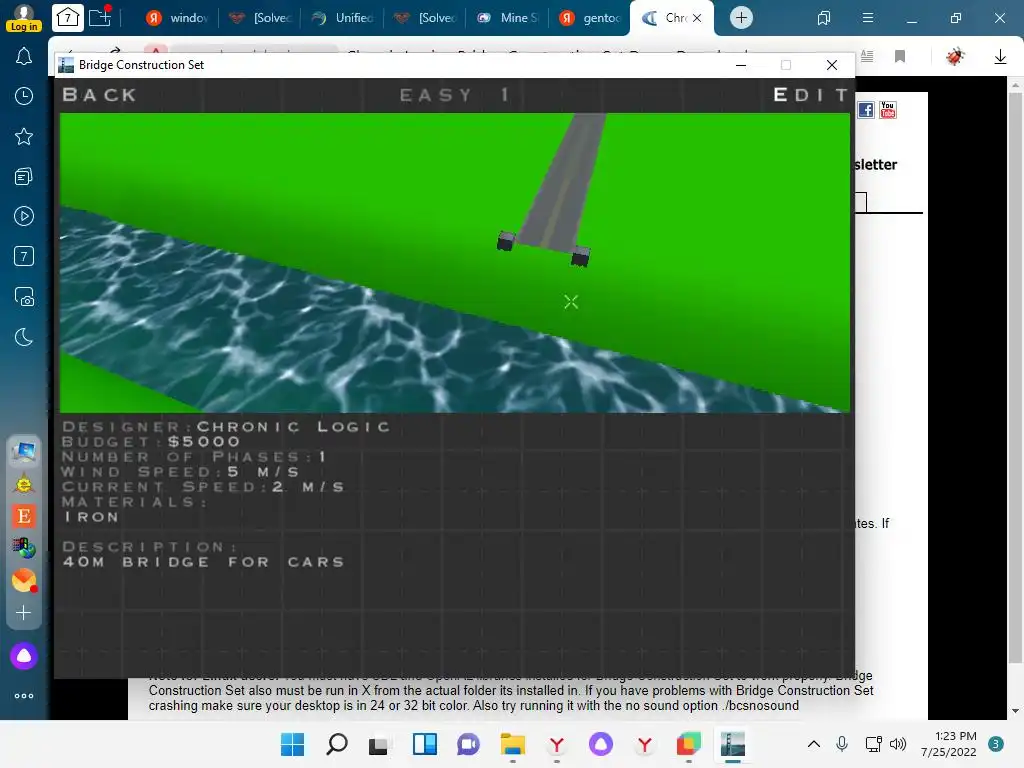The height and width of the screenshot is (768, 1024).
Task: Open screenshot capture icon in sidebar
Action: 24,296
